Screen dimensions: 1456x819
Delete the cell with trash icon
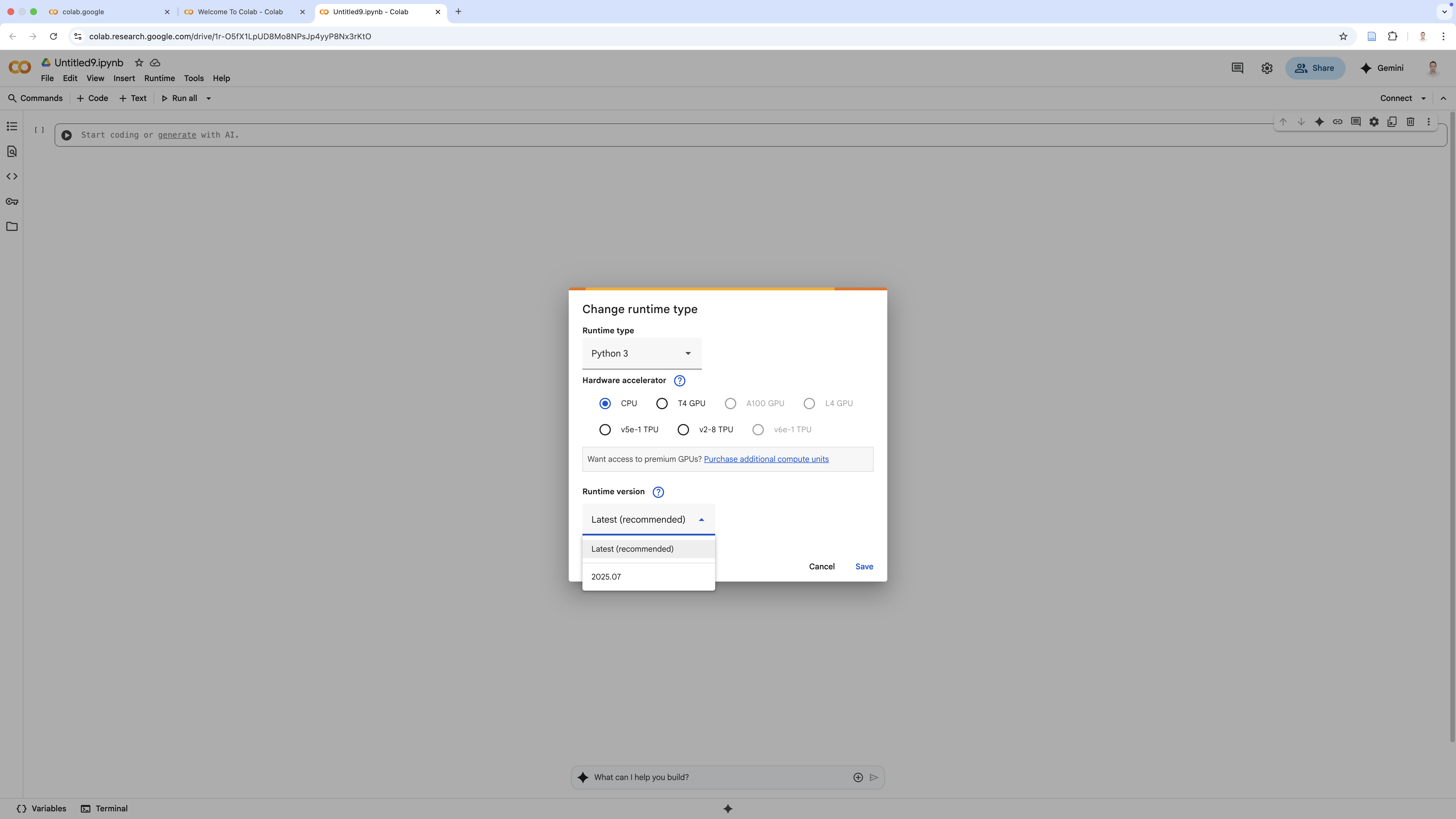coord(1410,121)
